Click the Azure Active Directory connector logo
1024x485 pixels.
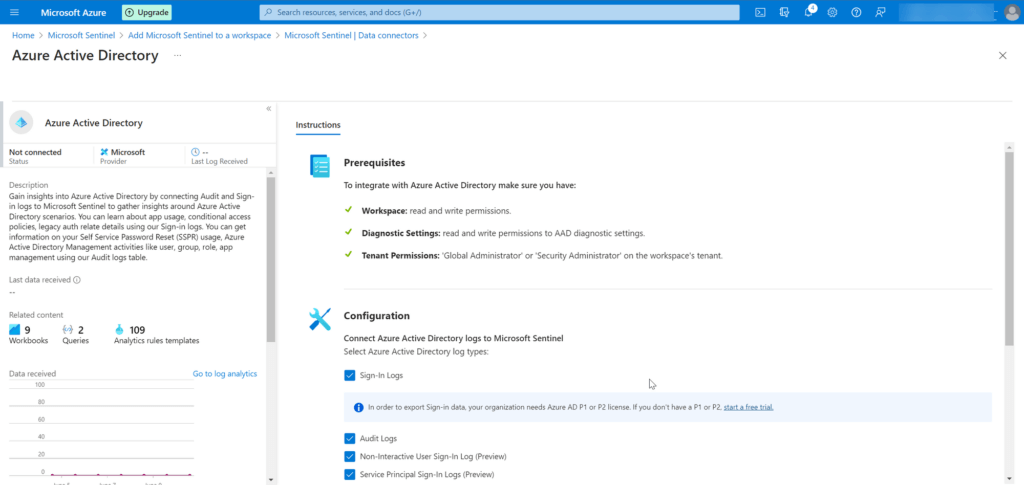click(21, 123)
